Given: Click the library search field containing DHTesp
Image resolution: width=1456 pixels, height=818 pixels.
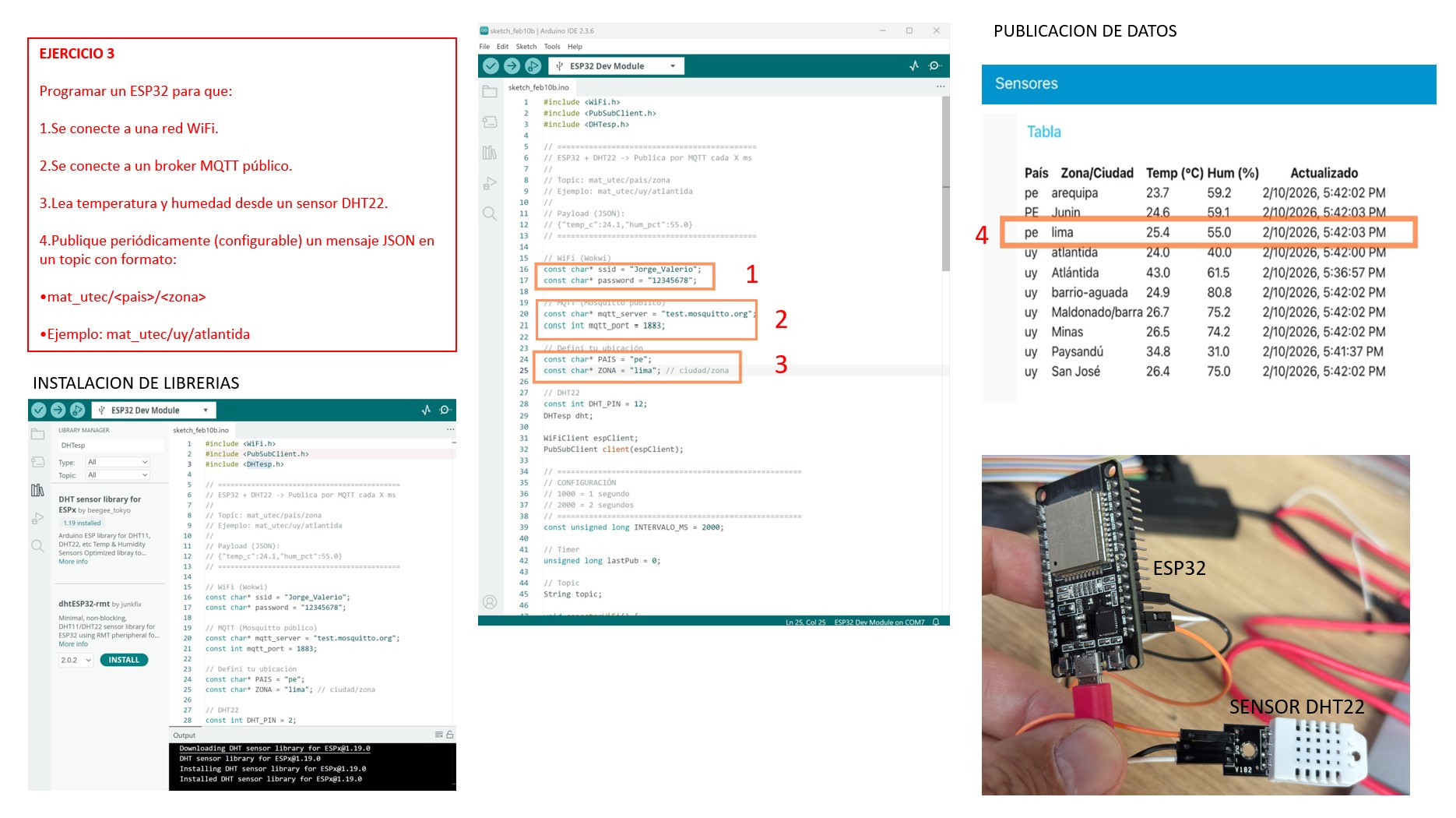Looking at the screenshot, I should click(x=111, y=446).
